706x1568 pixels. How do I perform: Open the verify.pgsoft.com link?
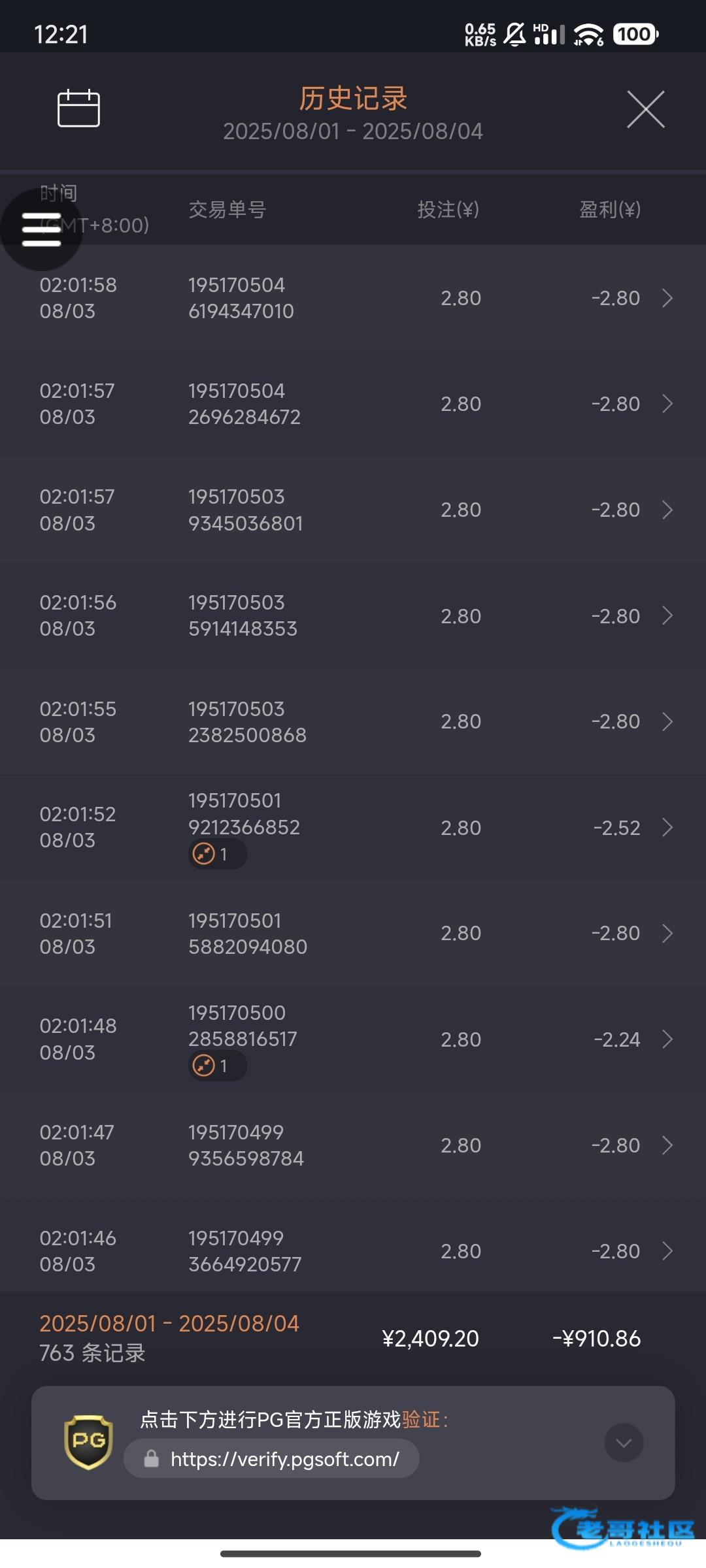(284, 1459)
